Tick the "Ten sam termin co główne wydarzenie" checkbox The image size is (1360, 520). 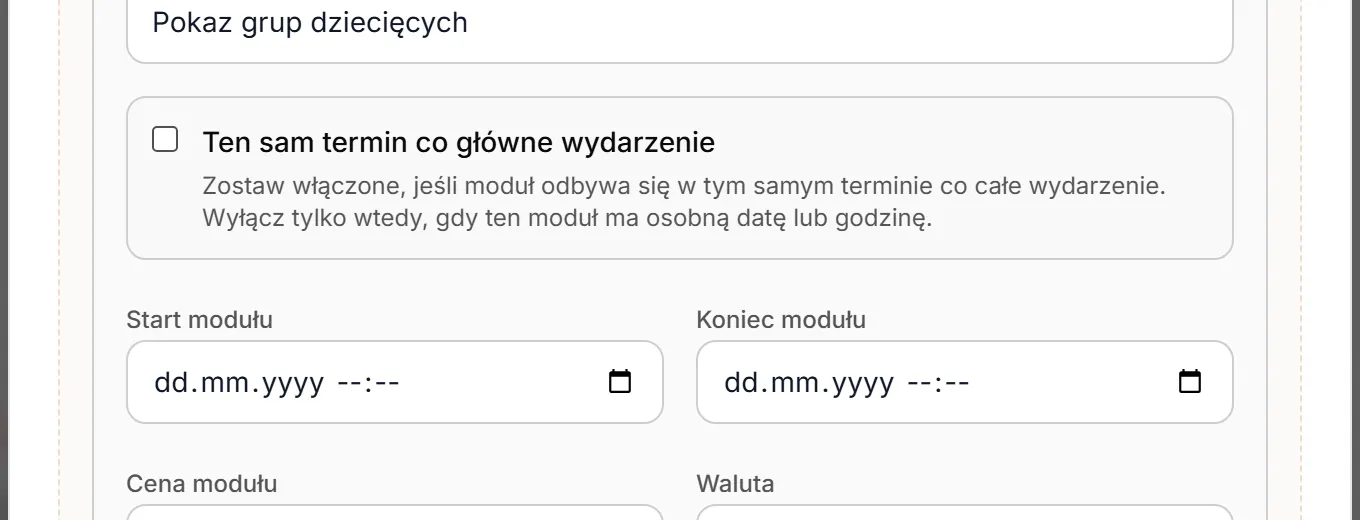165,139
